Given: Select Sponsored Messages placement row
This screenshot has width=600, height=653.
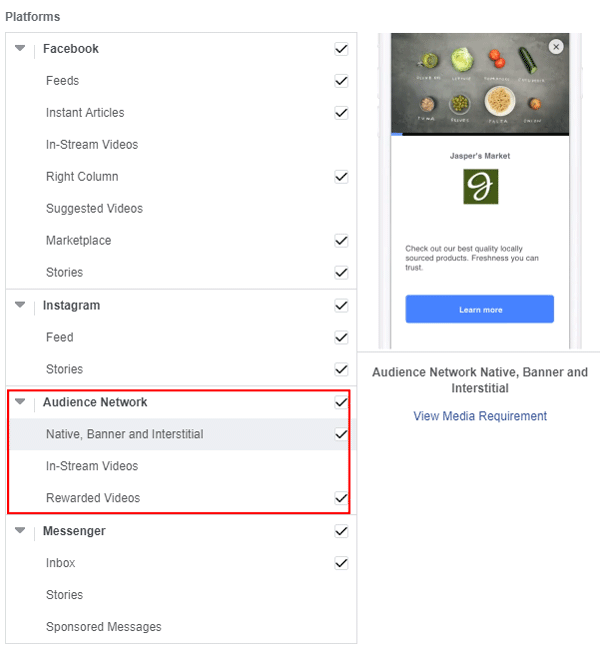Looking at the screenshot, I should coord(104,627).
